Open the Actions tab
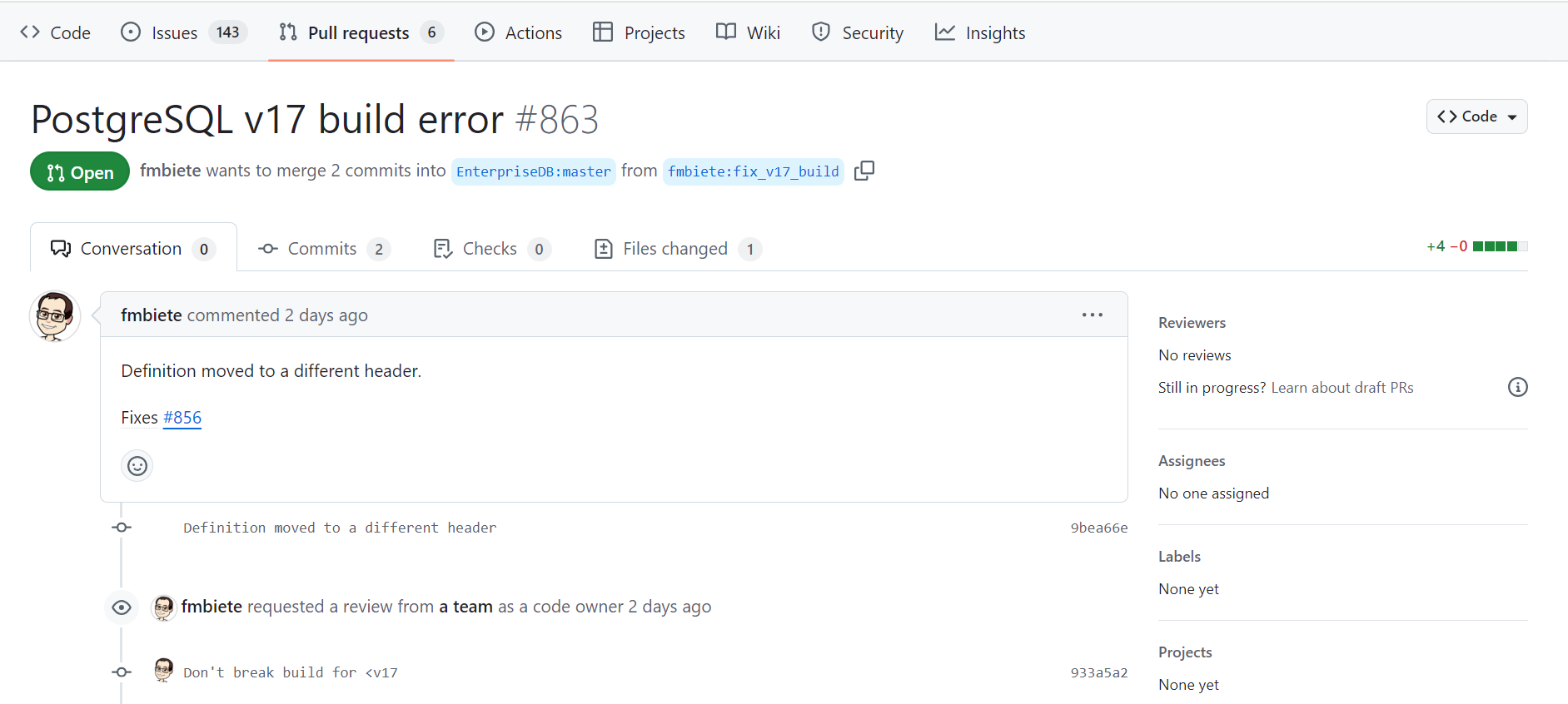The height and width of the screenshot is (704, 1568). [x=518, y=32]
